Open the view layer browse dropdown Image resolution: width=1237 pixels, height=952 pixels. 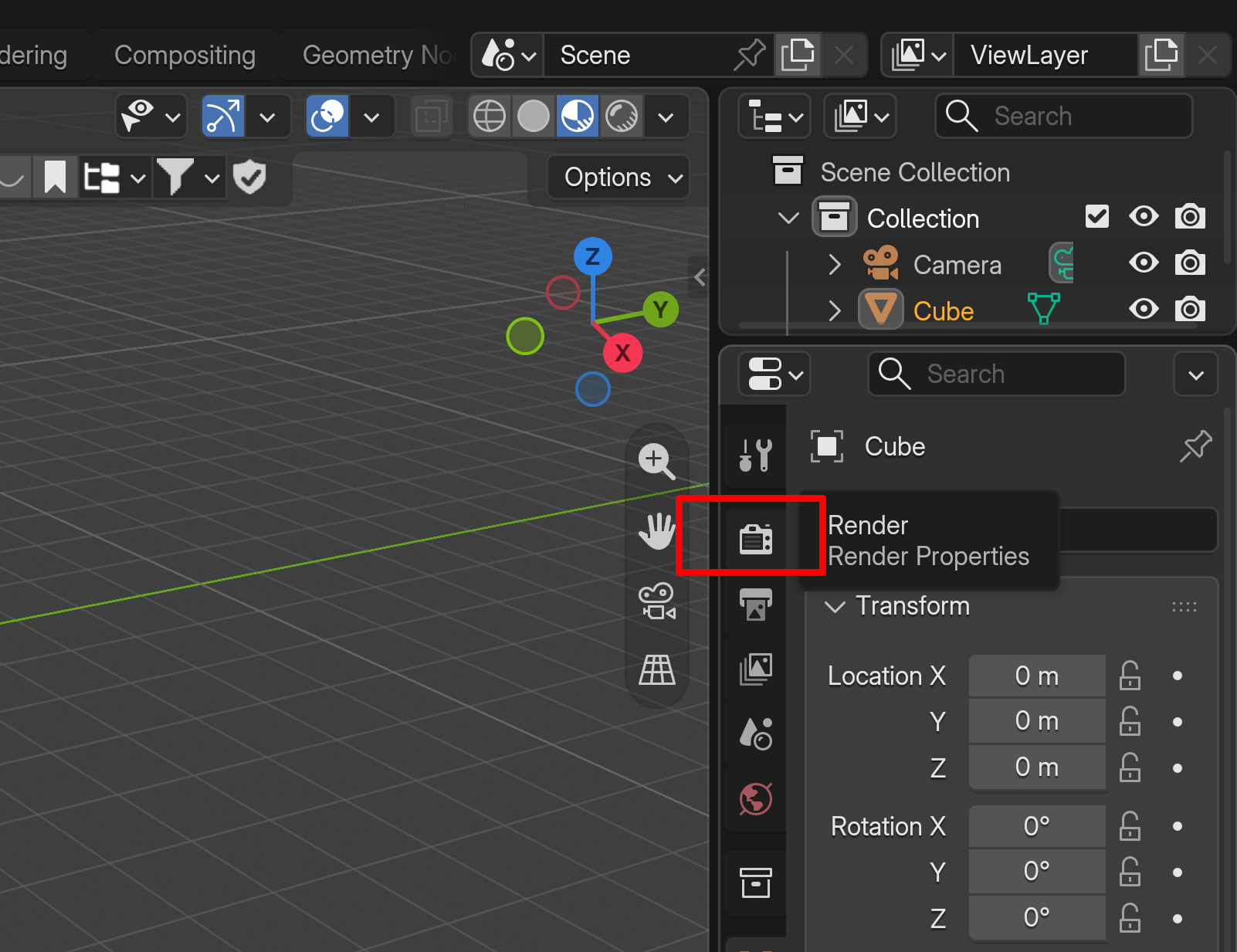tap(918, 55)
